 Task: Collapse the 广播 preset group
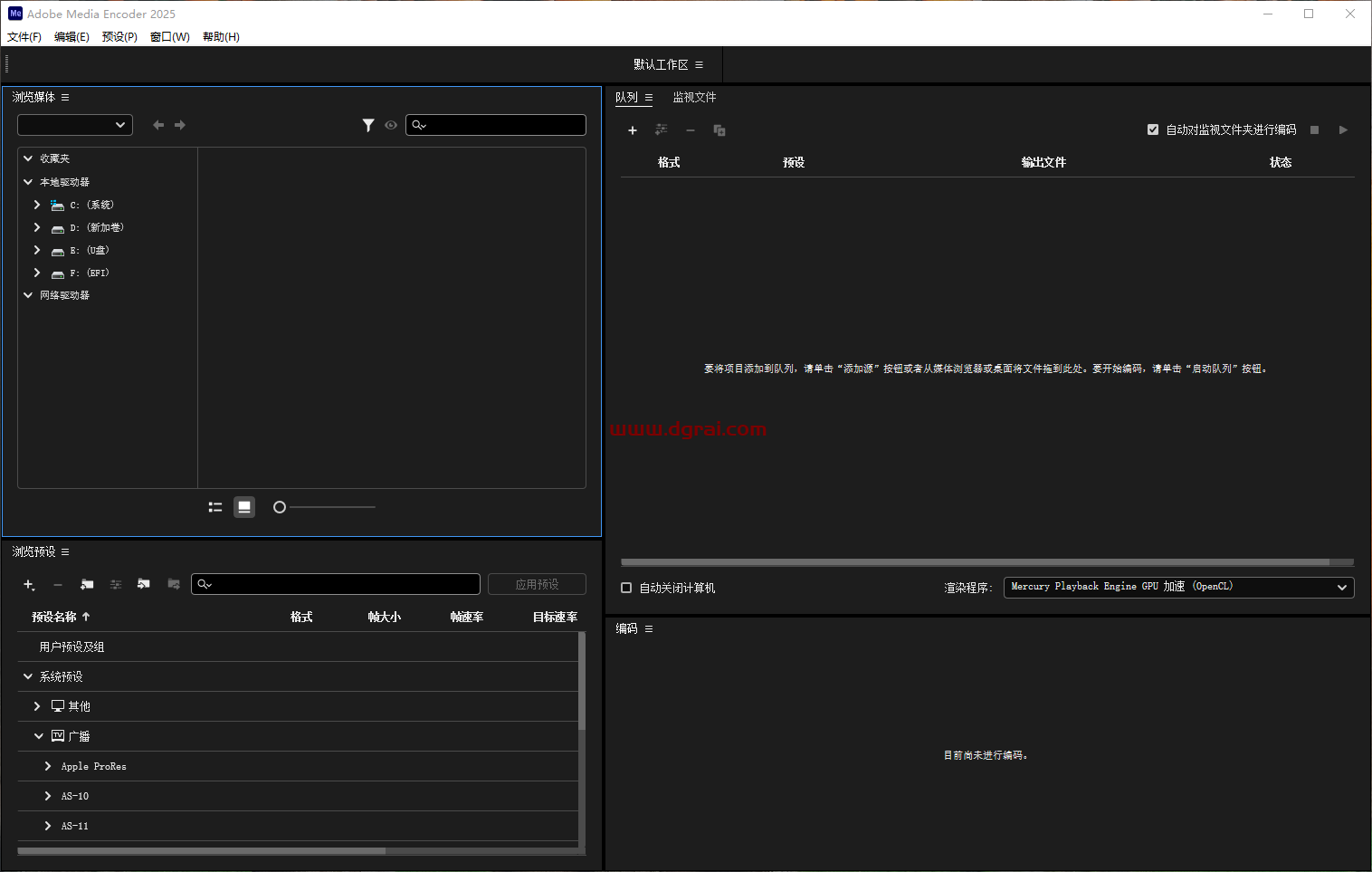(39, 736)
